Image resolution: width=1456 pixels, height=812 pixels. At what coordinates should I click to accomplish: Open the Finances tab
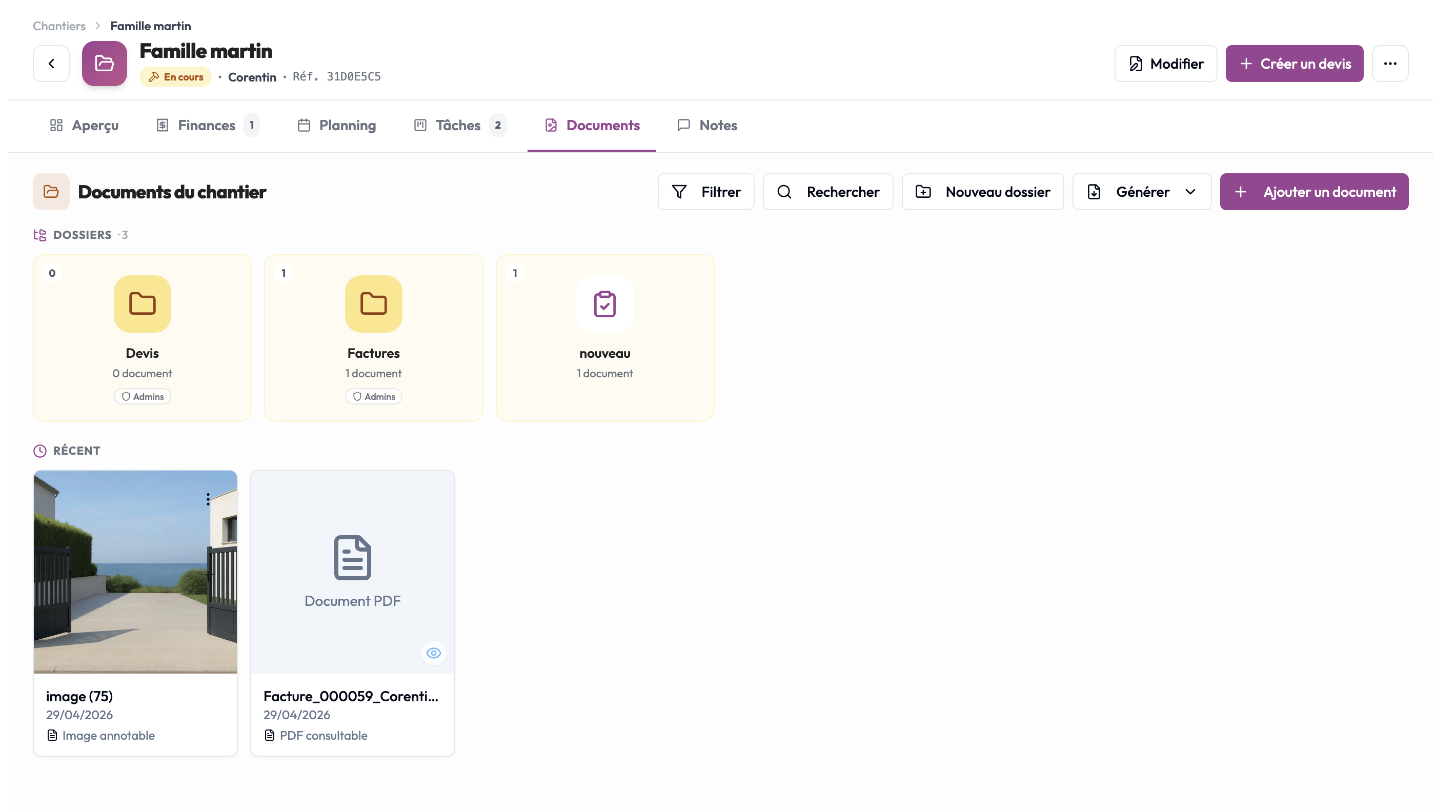208,126
